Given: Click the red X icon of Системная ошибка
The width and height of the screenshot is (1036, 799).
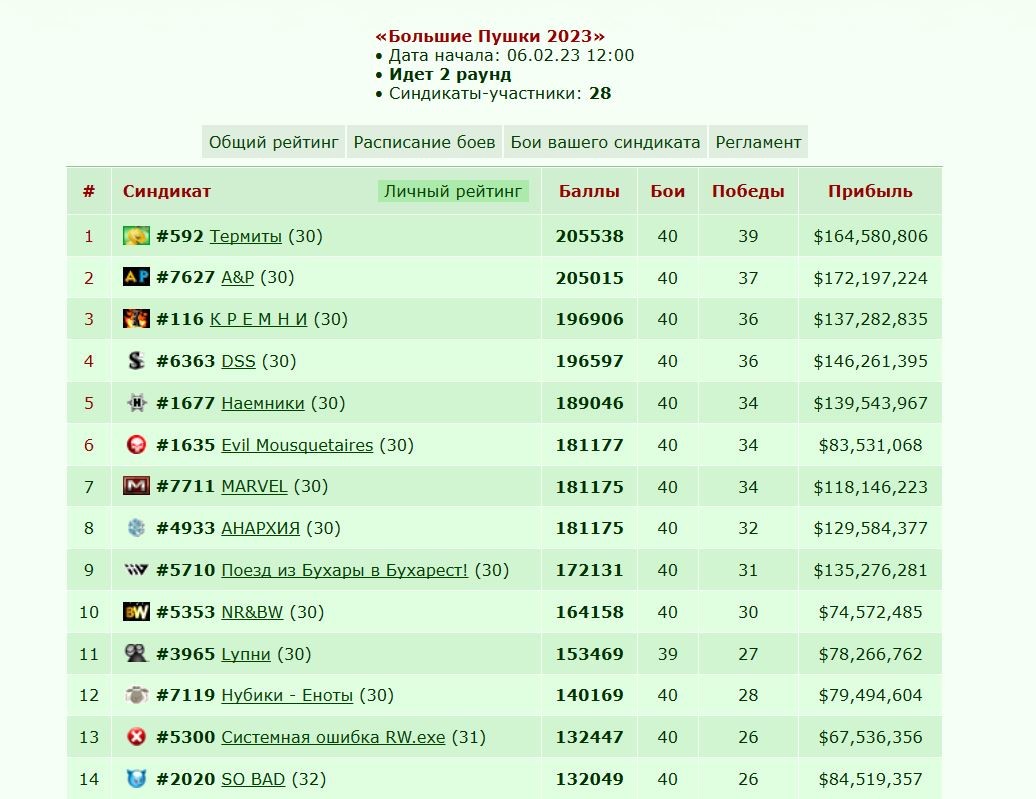Looking at the screenshot, I should (136, 736).
